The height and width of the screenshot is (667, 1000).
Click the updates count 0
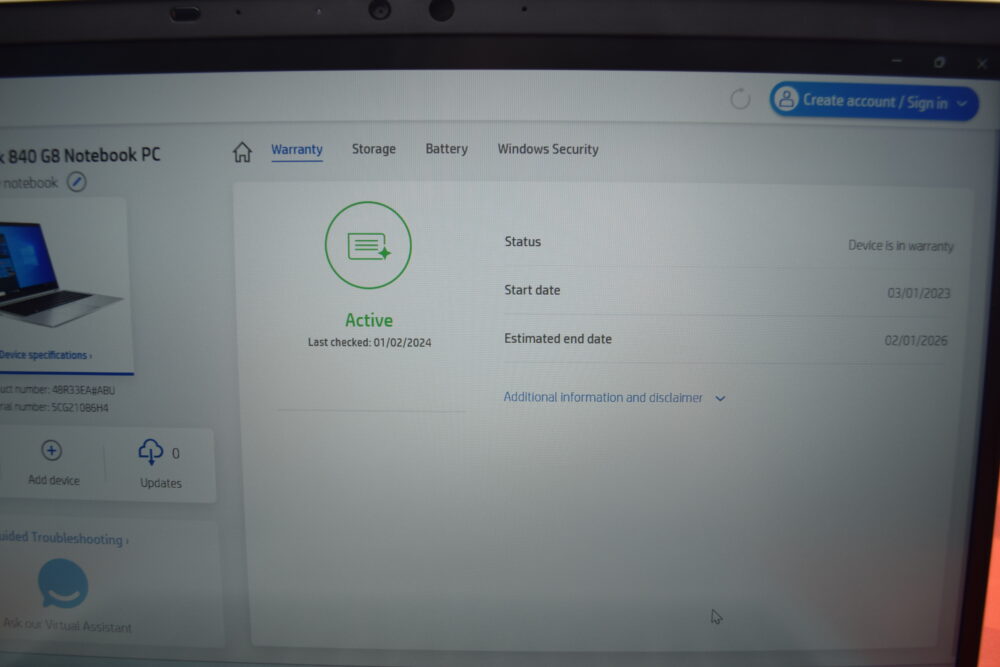(175, 453)
